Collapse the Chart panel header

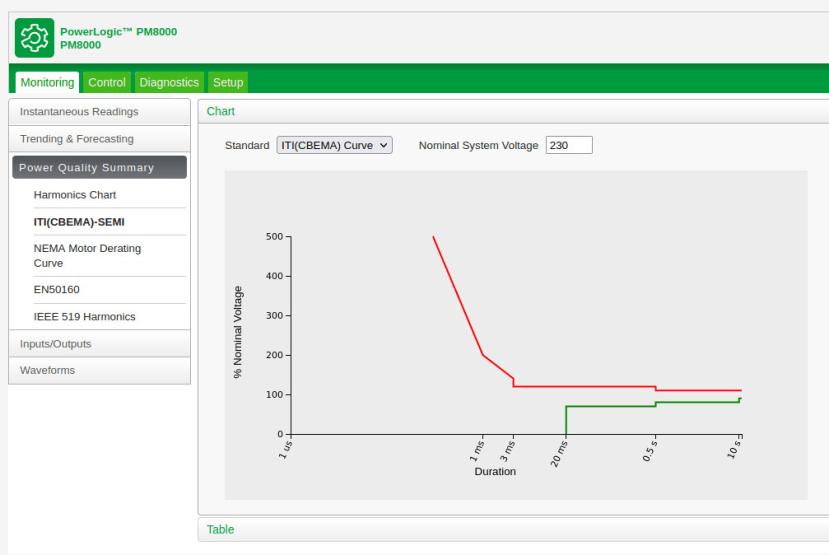click(513, 112)
